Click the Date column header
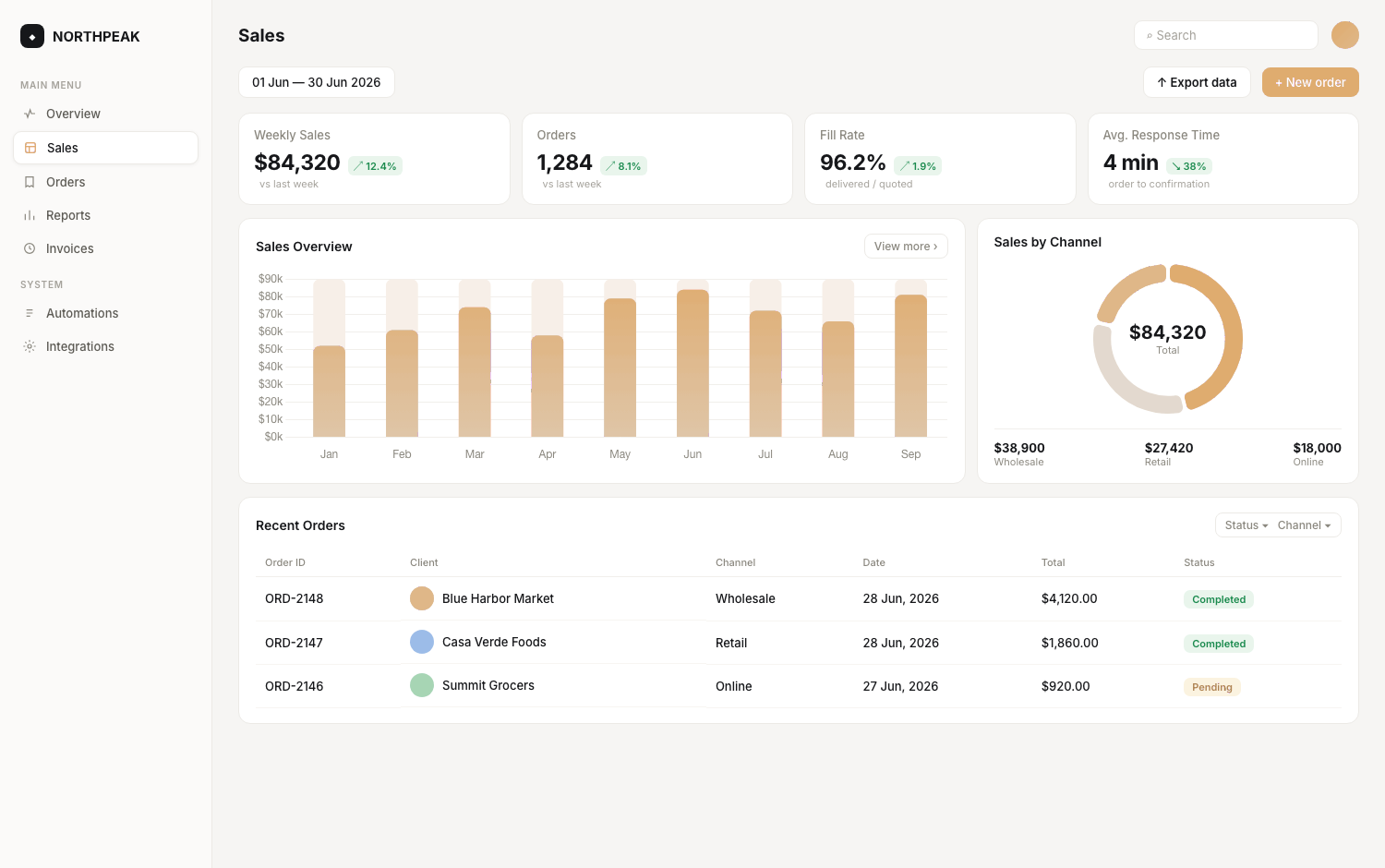 click(x=873, y=562)
